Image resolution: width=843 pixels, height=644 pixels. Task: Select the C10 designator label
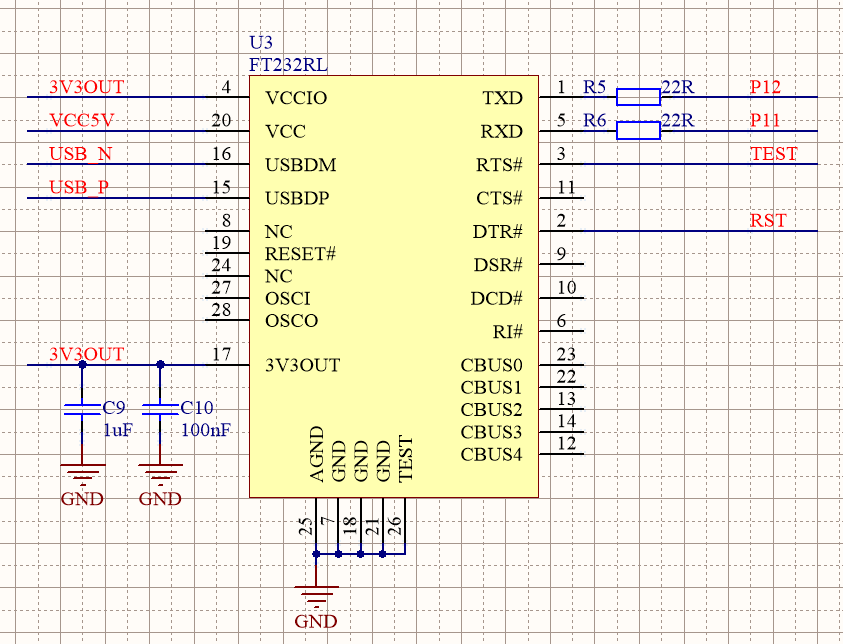197,408
